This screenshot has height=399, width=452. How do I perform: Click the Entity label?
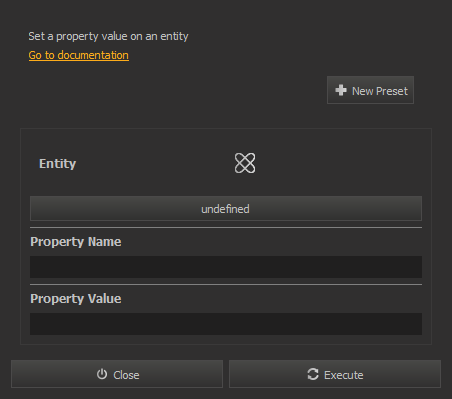pos(58,164)
